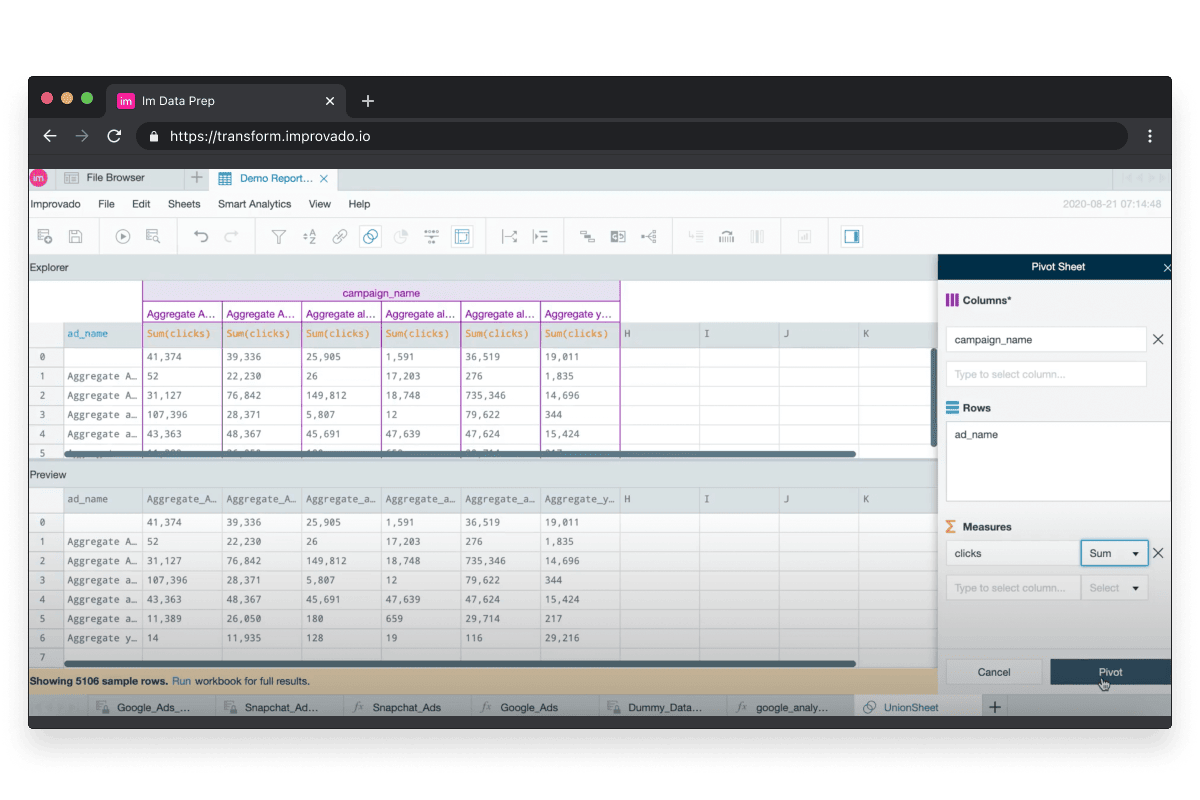Image resolution: width=1200 pixels, height=800 pixels.
Task: Open the Select dropdown in Measures
Action: [1113, 588]
